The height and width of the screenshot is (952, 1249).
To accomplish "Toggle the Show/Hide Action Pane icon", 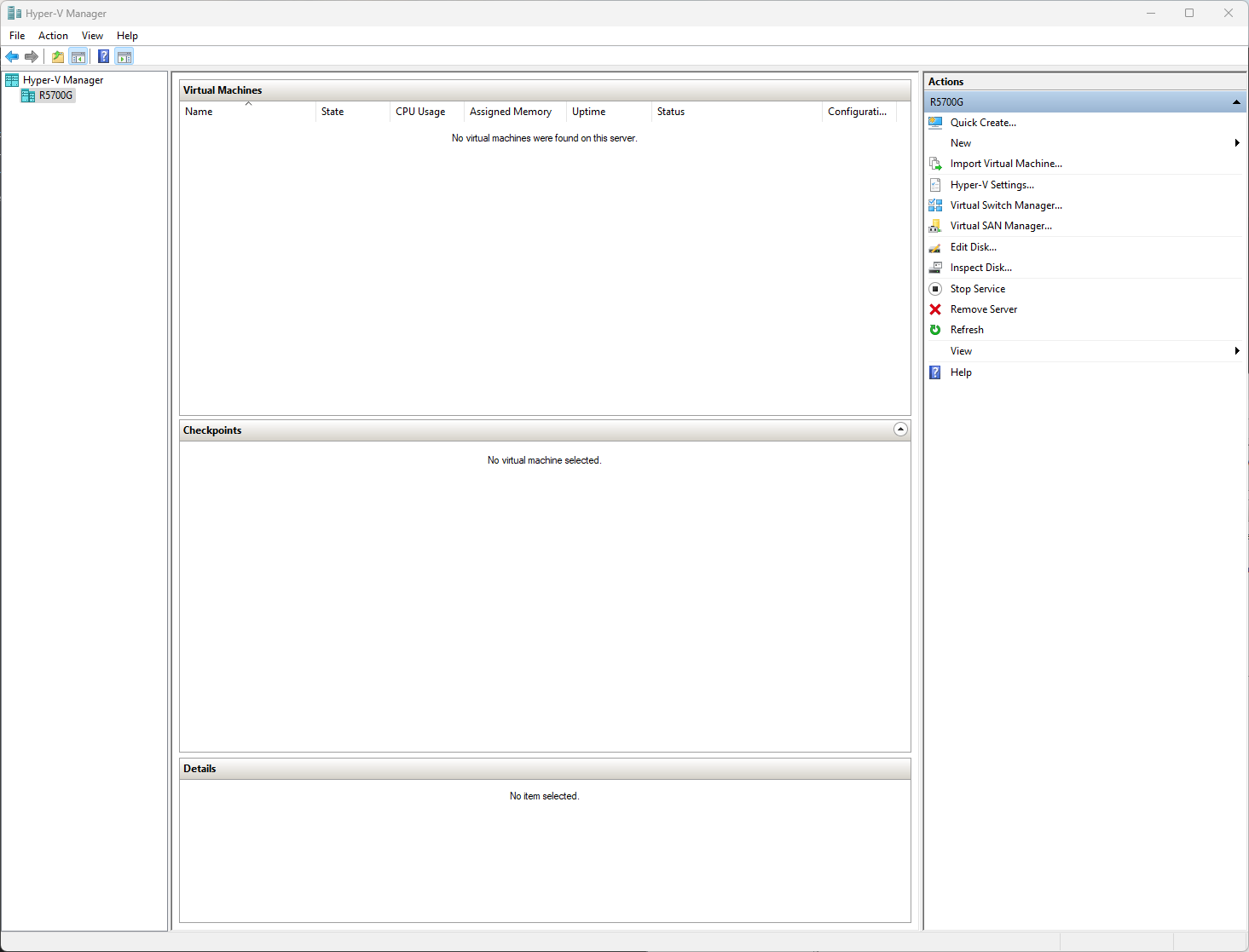I will tap(124, 57).
